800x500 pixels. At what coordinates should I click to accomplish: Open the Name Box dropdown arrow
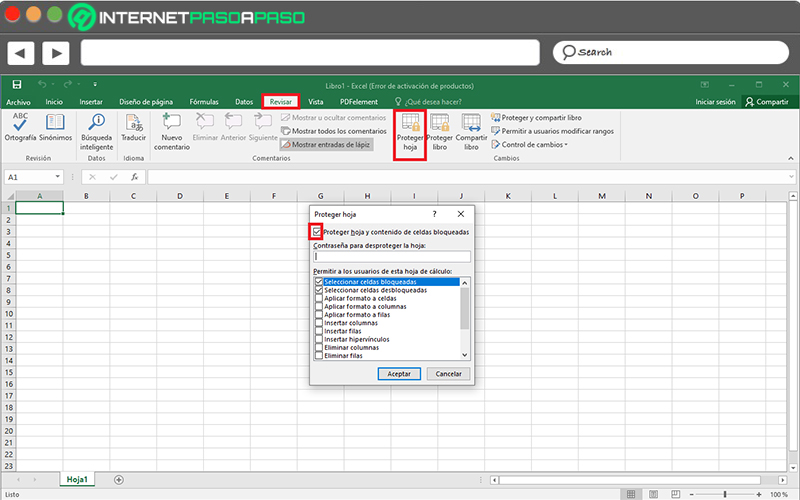point(57,177)
